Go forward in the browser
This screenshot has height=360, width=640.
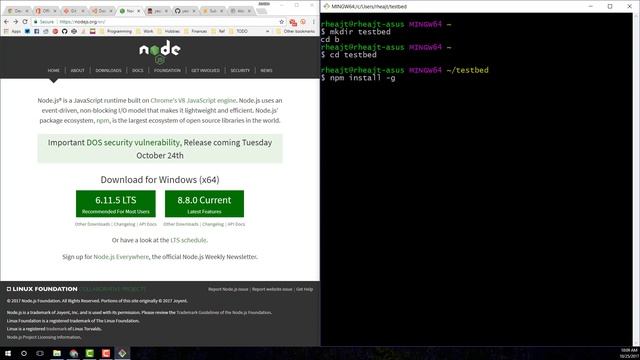(x=16, y=22)
